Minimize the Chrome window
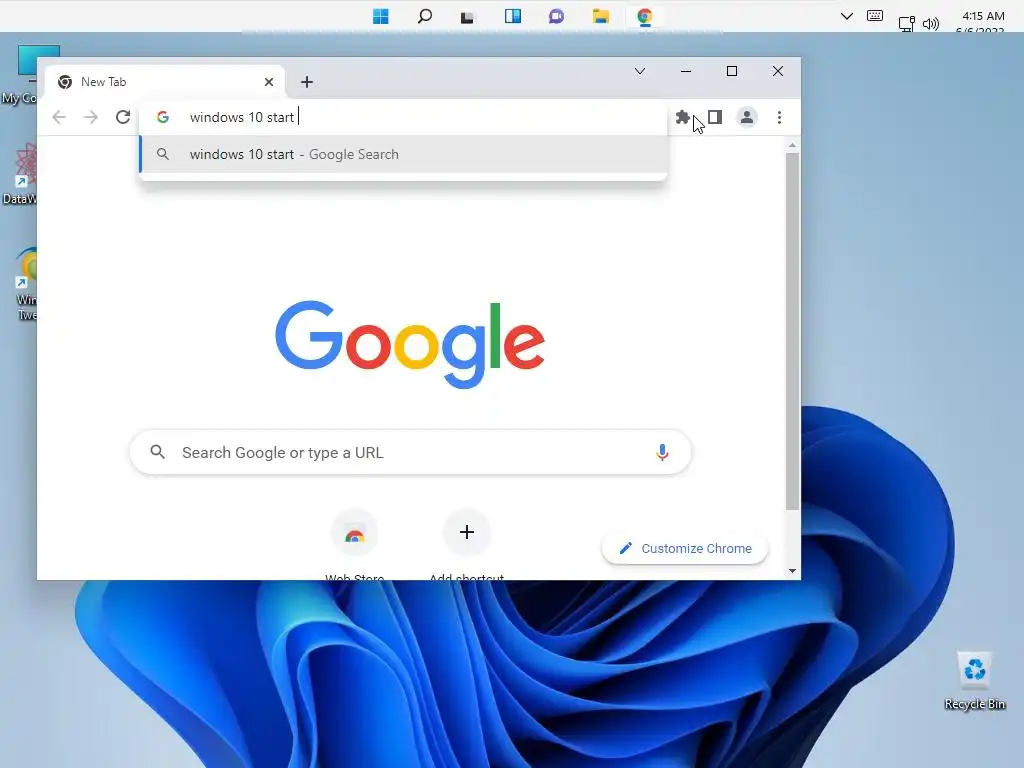 [686, 71]
